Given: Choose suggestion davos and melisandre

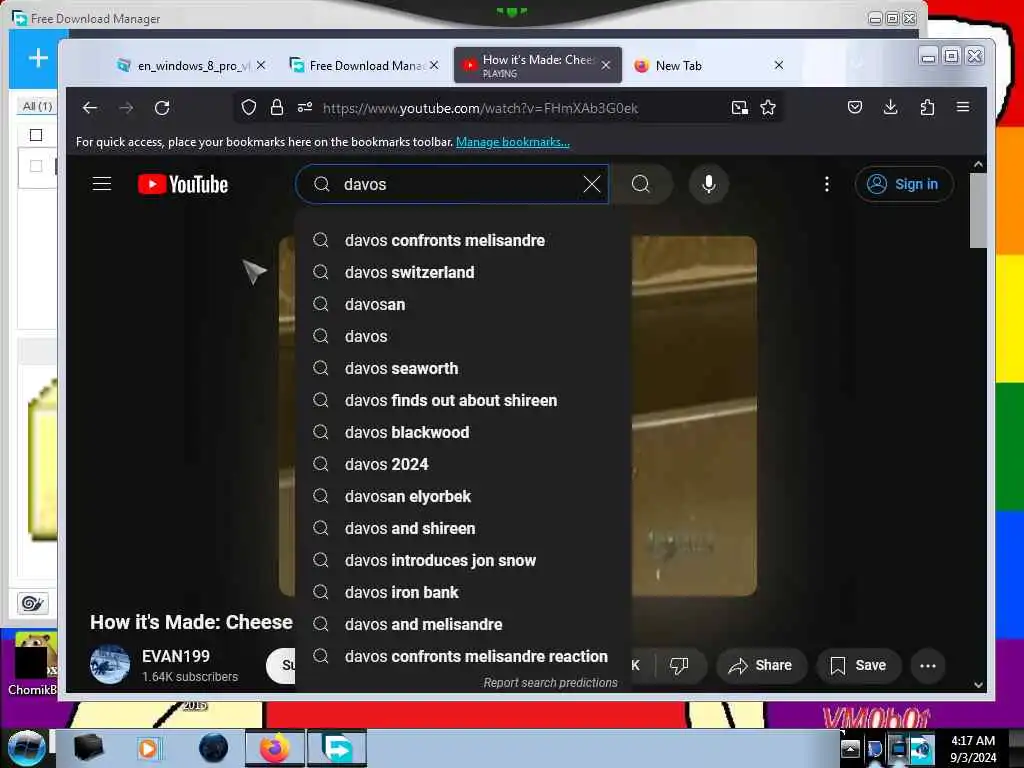Looking at the screenshot, I should pyautogui.click(x=464, y=624).
